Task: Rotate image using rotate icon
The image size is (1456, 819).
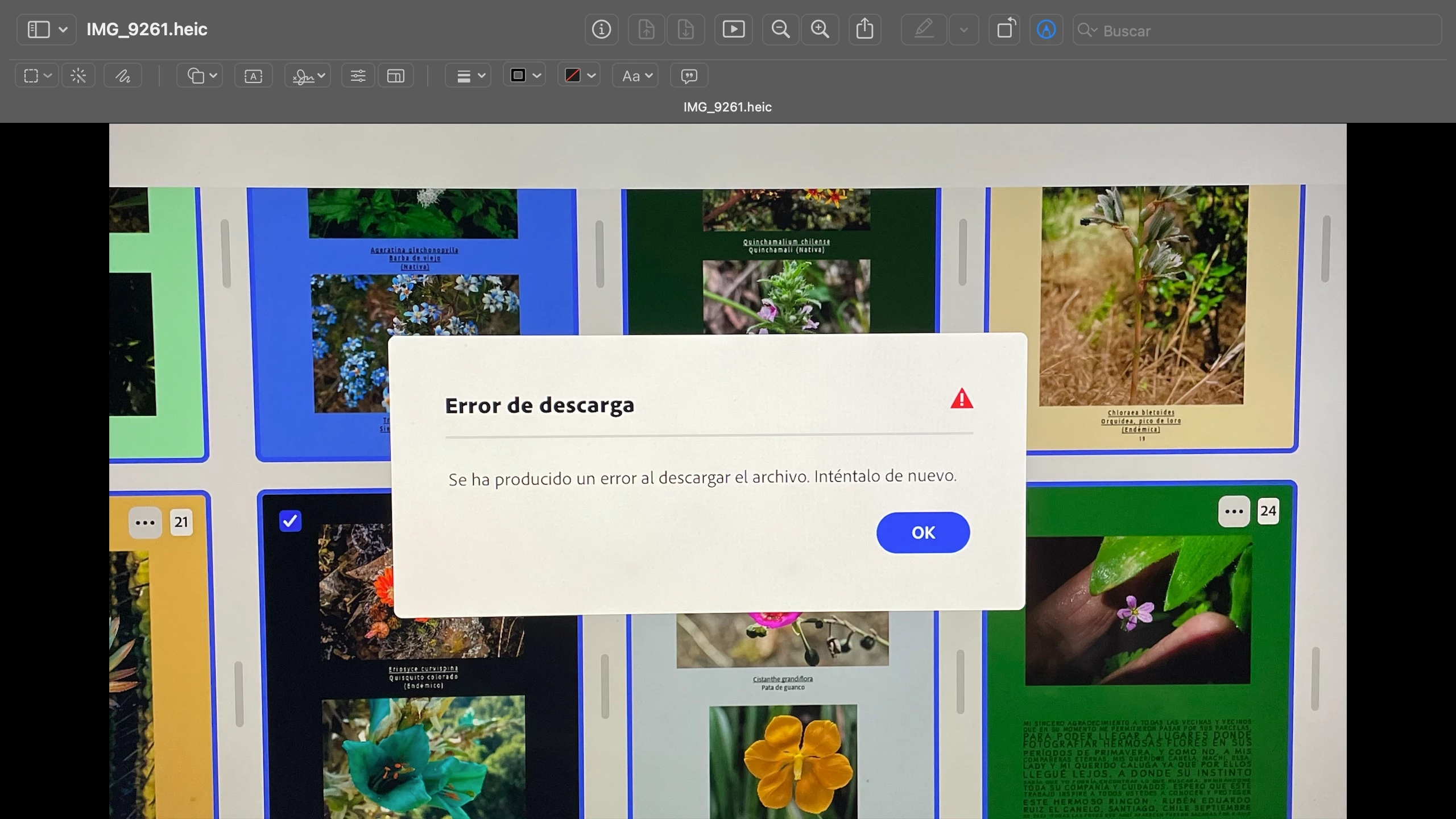Action: click(1005, 29)
